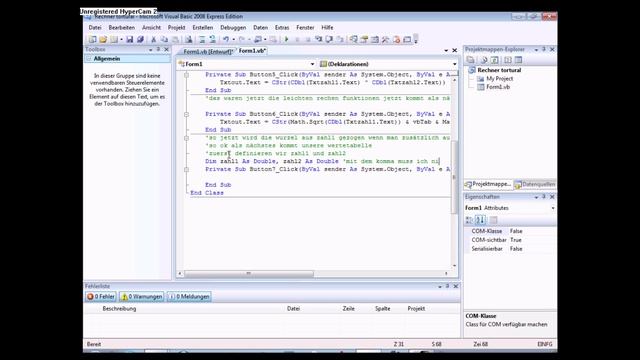Image resolution: width=640 pixels, height=360 pixels.
Task: Toggle Categorized view in Eigenschaften panel
Action: tap(469, 220)
